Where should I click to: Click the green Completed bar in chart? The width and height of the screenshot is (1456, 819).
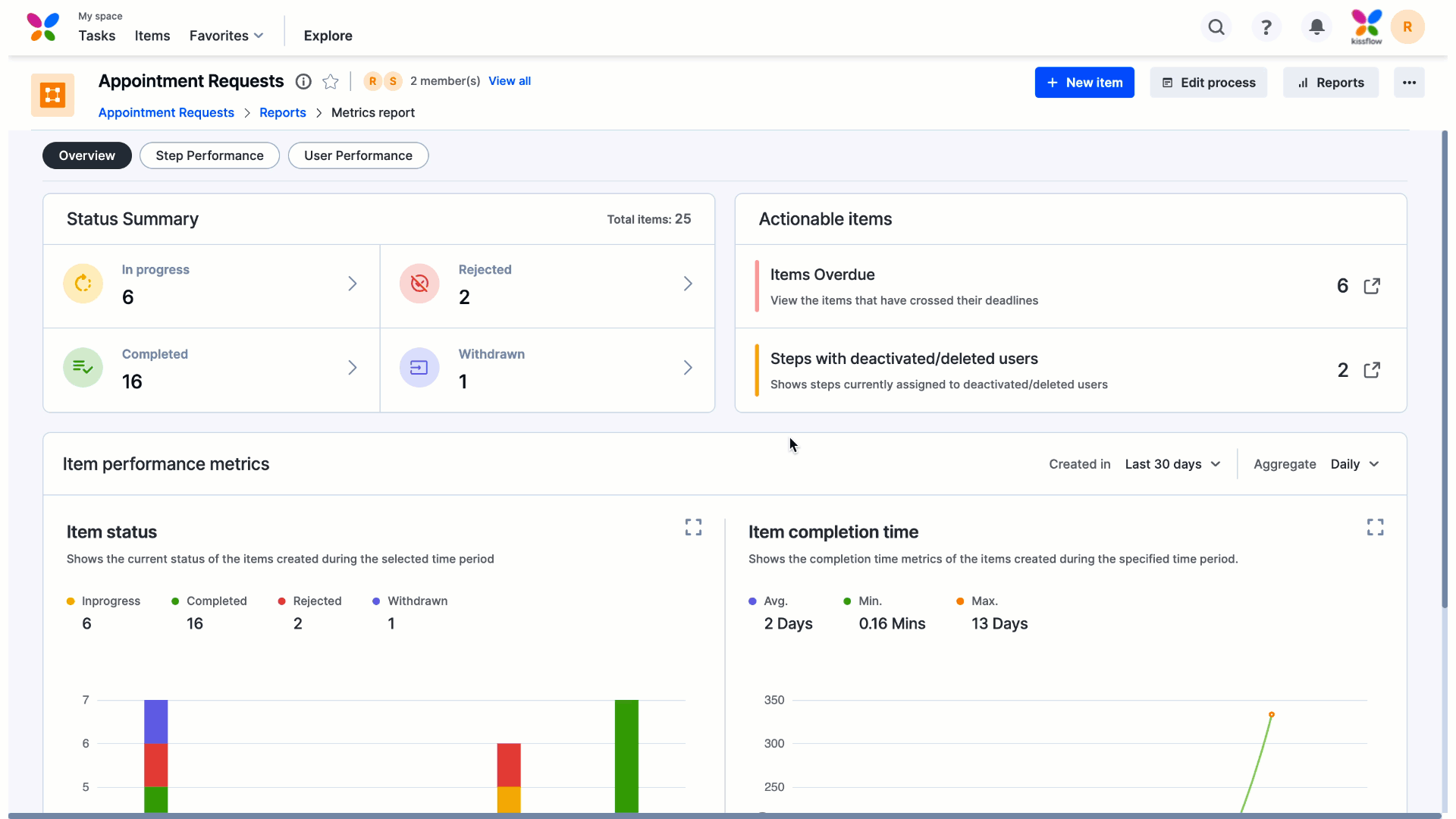[626, 755]
